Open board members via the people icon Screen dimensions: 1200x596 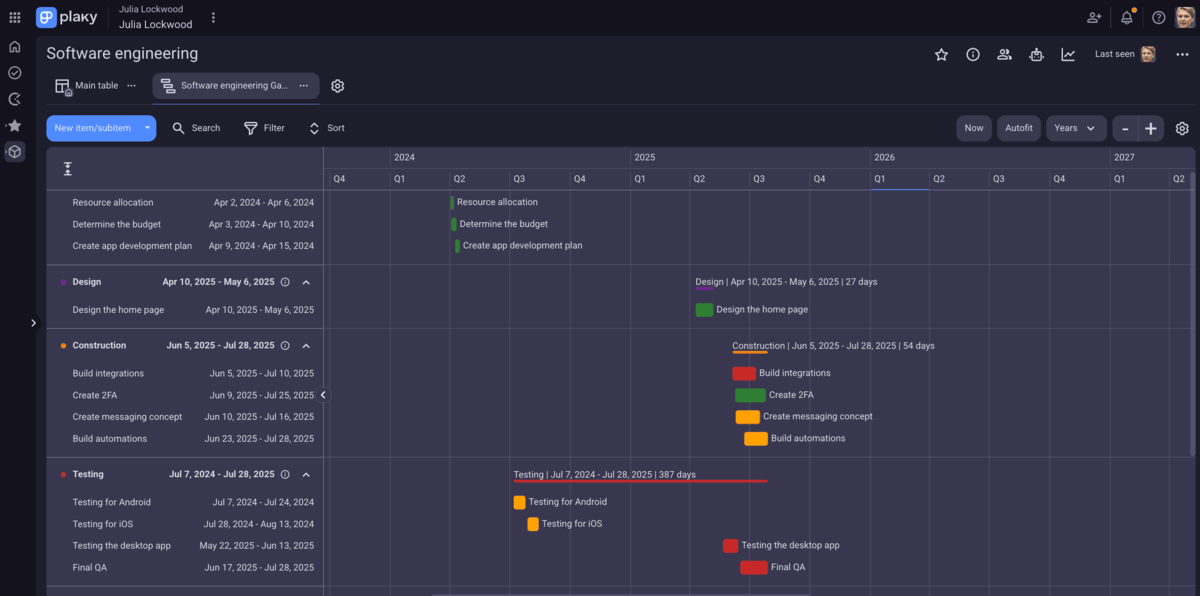(1004, 54)
